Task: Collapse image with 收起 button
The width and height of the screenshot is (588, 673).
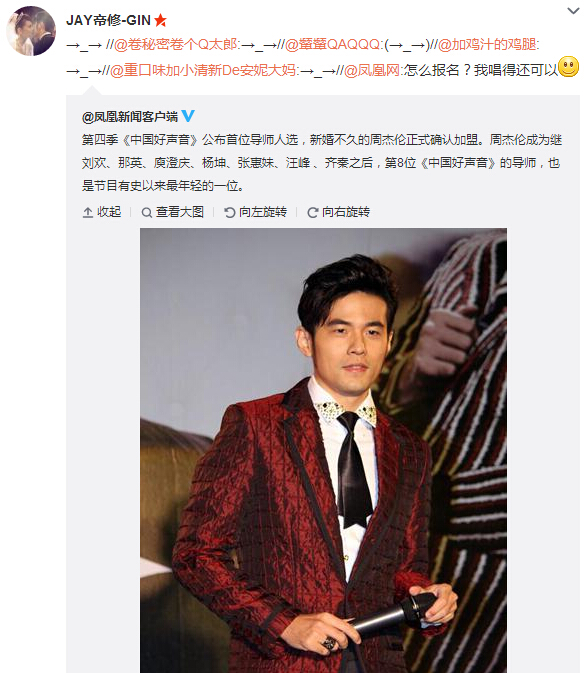Action: tap(102, 212)
